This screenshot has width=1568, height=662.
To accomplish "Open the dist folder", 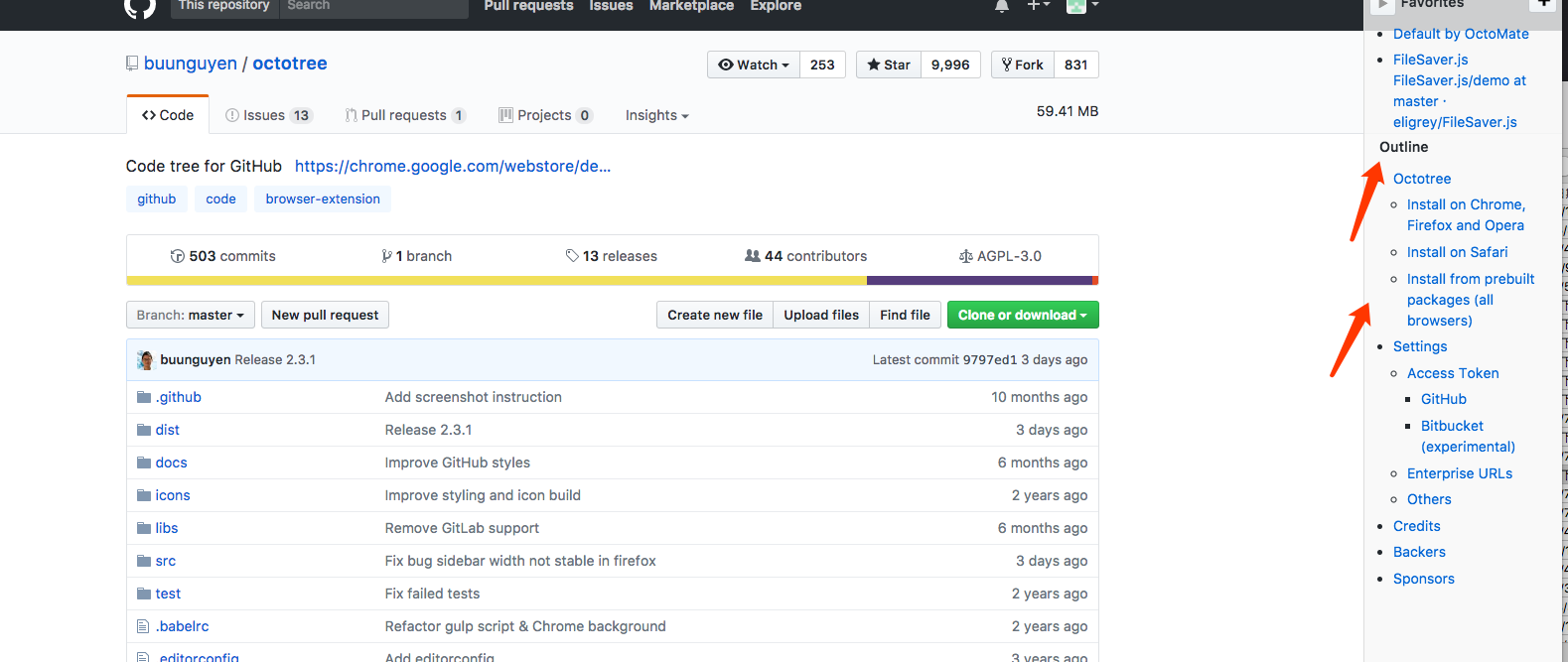I will (x=167, y=430).
